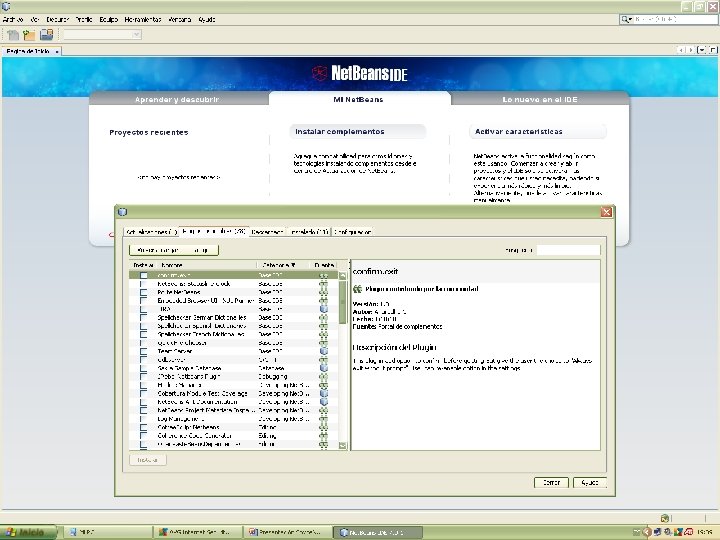This screenshot has height=540, width=720.
Task: Switch to the Instalado tab
Action: tap(309, 232)
